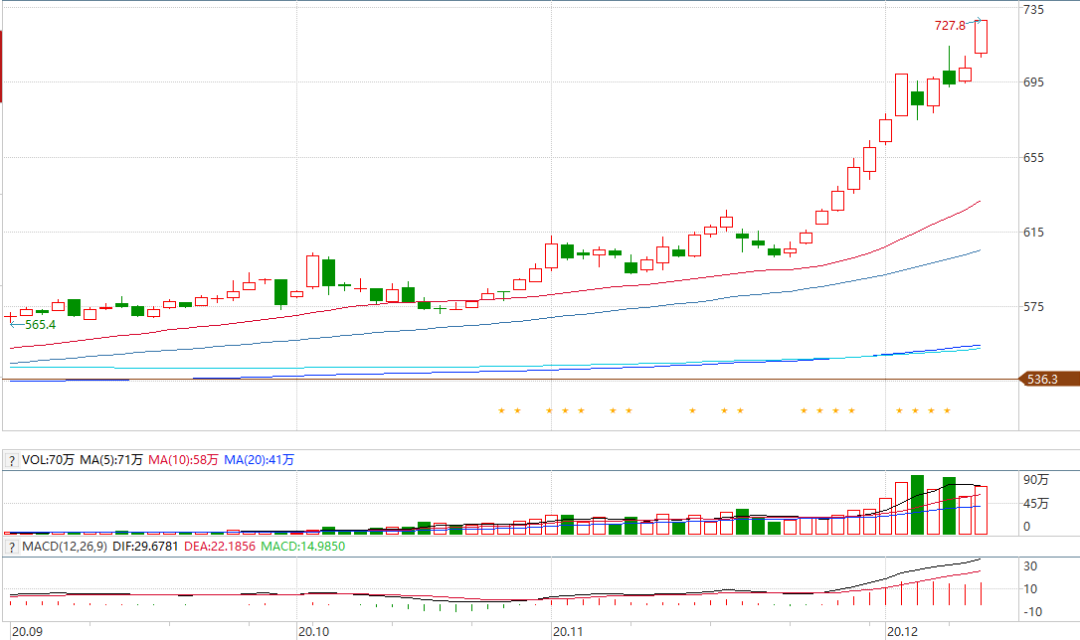Viewport: 1080px width, 640px height.
Task: Click the 695 price axis label
Action: click(x=1033, y=82)
